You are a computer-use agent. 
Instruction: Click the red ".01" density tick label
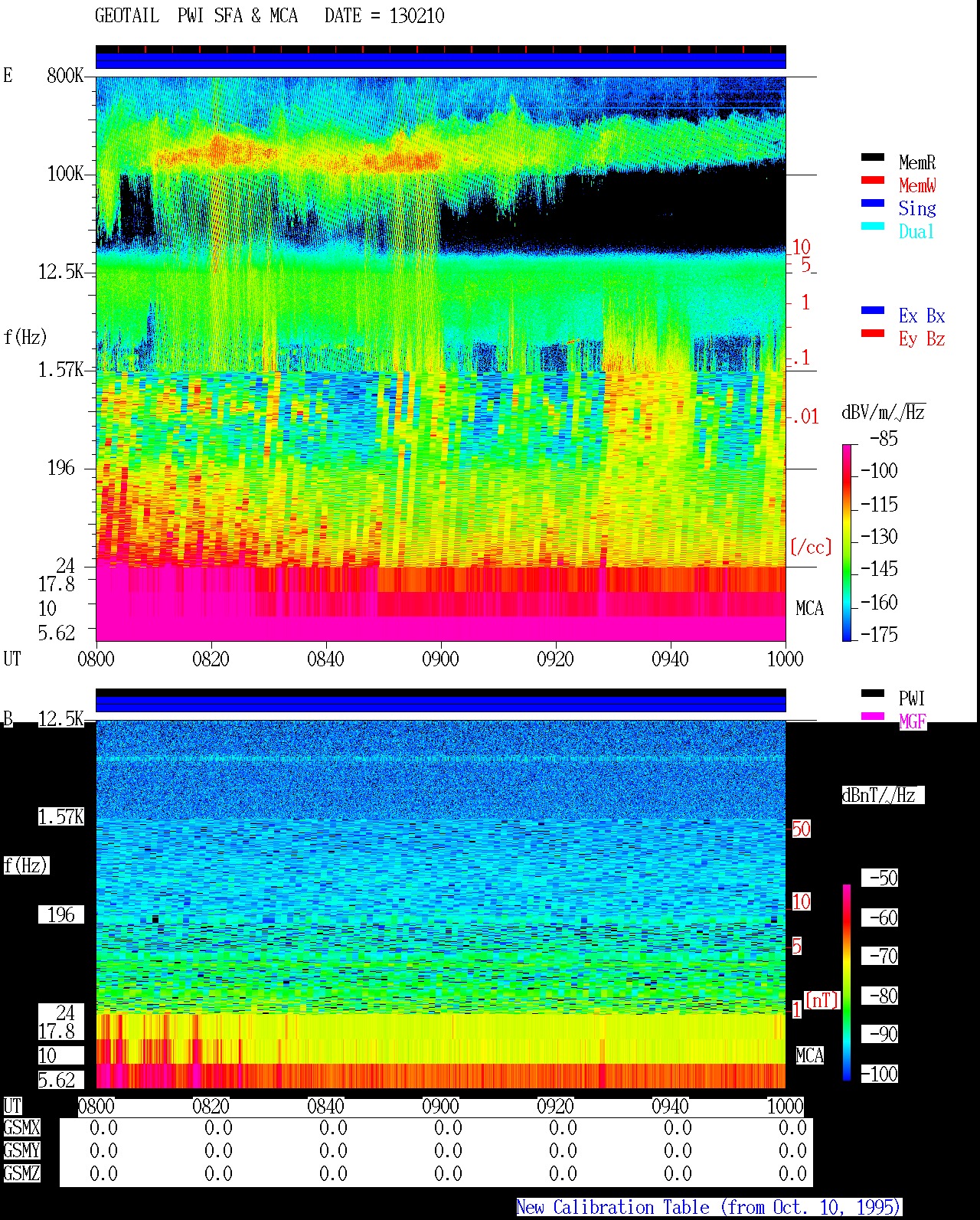pyautogui.click(x=805, y=417)
